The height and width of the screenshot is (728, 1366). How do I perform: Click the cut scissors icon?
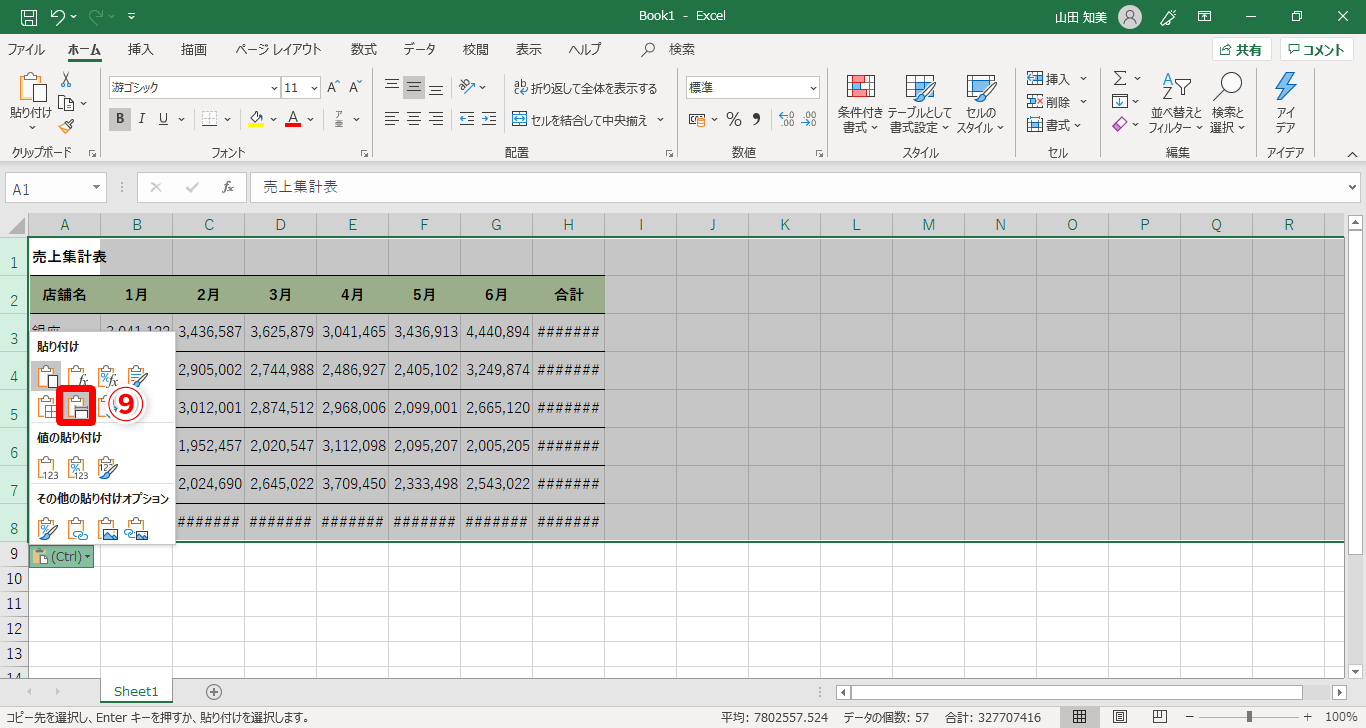click(66, 80)
